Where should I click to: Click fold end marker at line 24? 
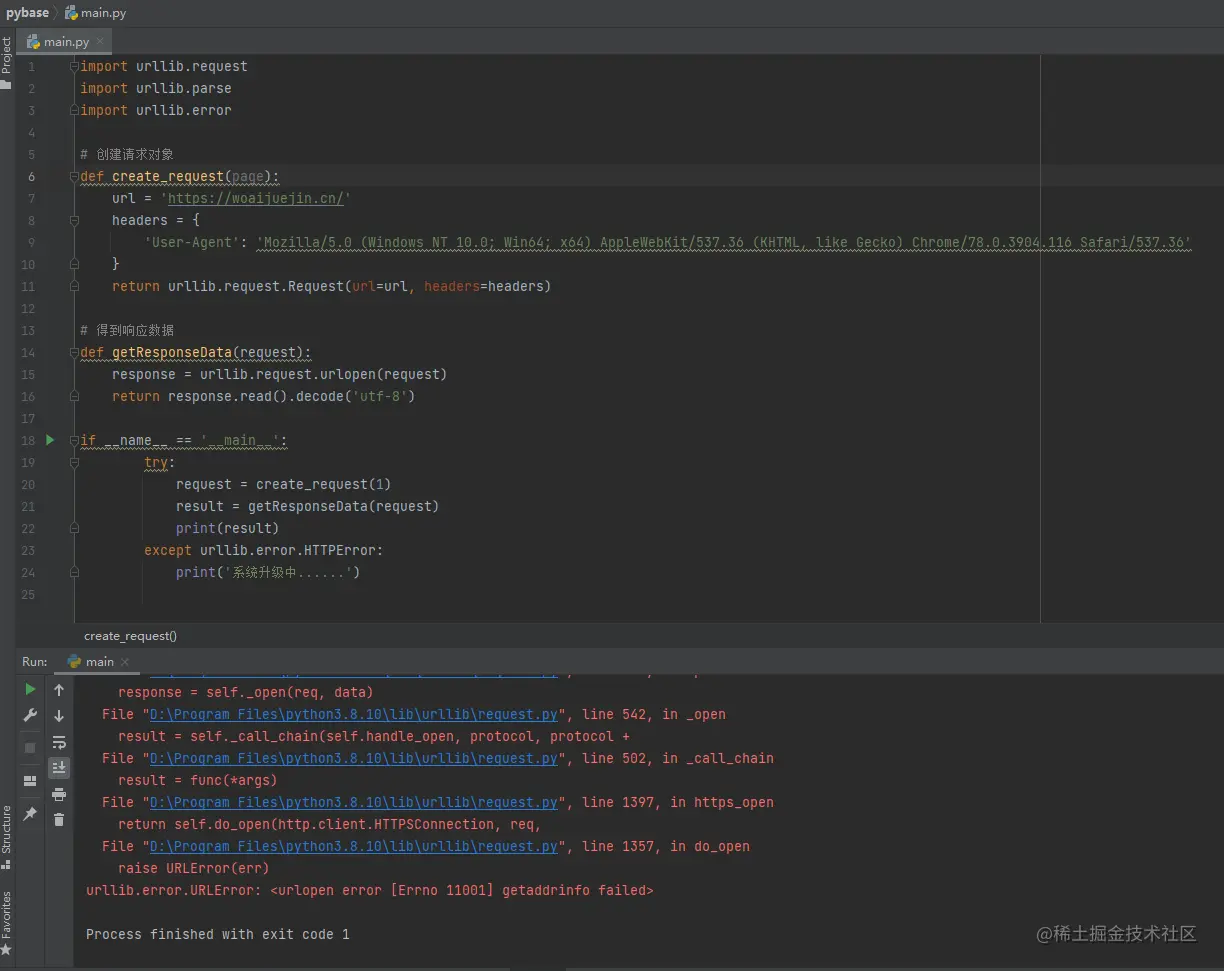[x=75, y=572]
